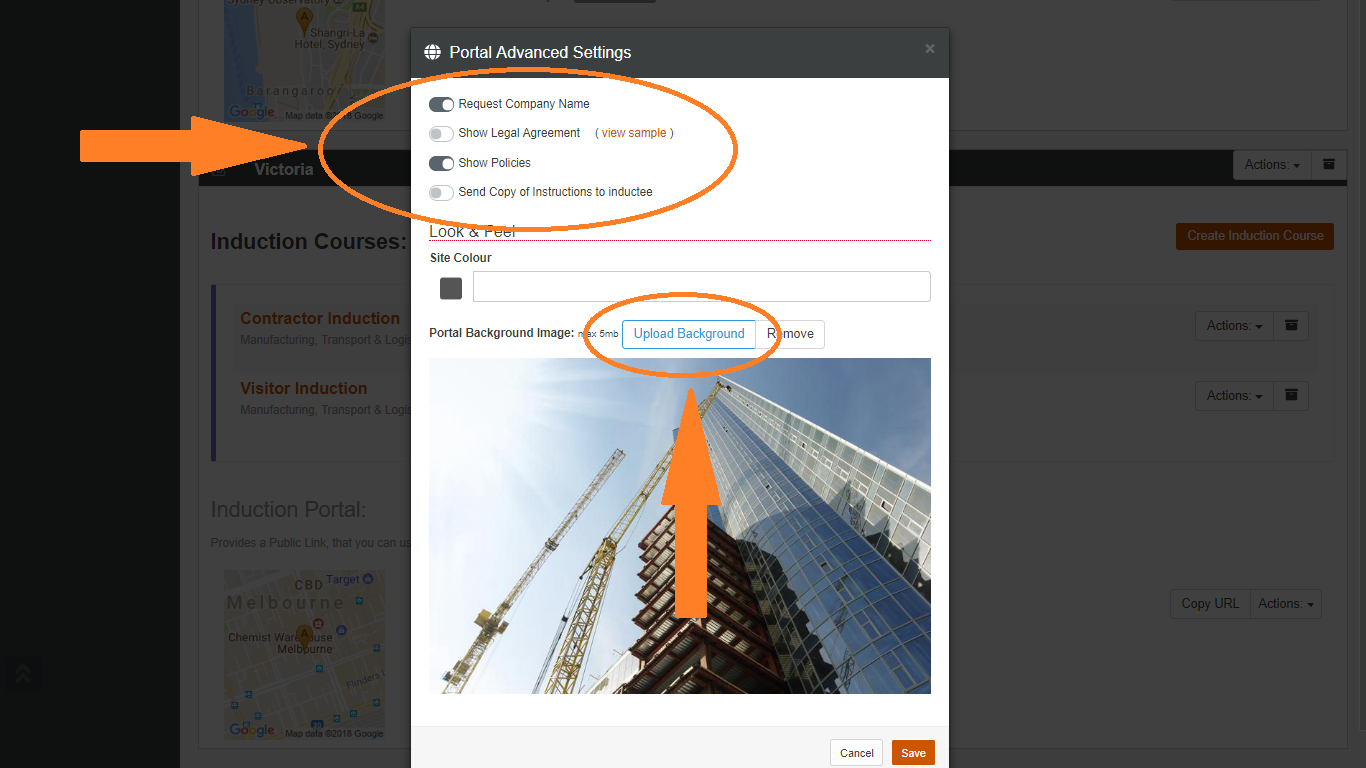Cancel the Portal Advanced Settings dialog
This screenshot has width=1366, height=768.
[857, 753]
